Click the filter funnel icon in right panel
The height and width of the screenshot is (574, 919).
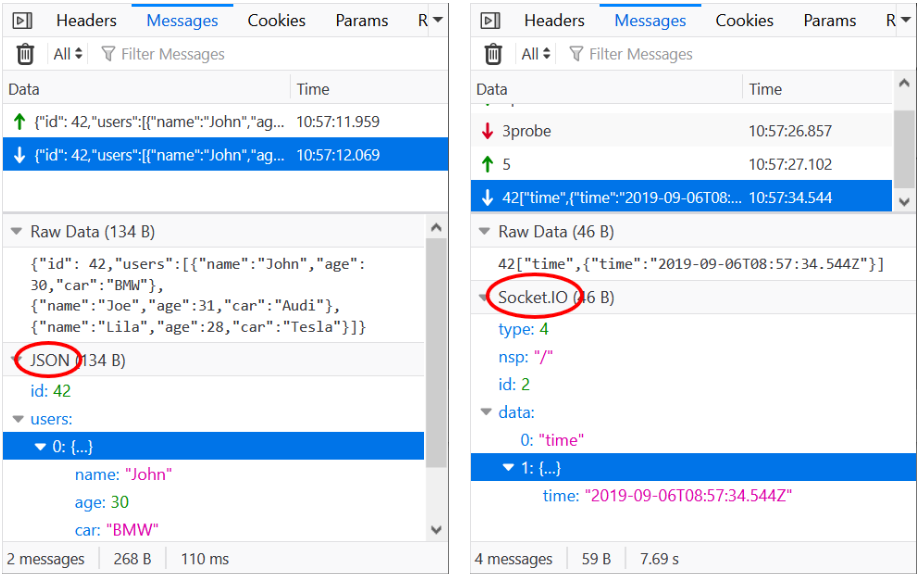click(576, 54)
